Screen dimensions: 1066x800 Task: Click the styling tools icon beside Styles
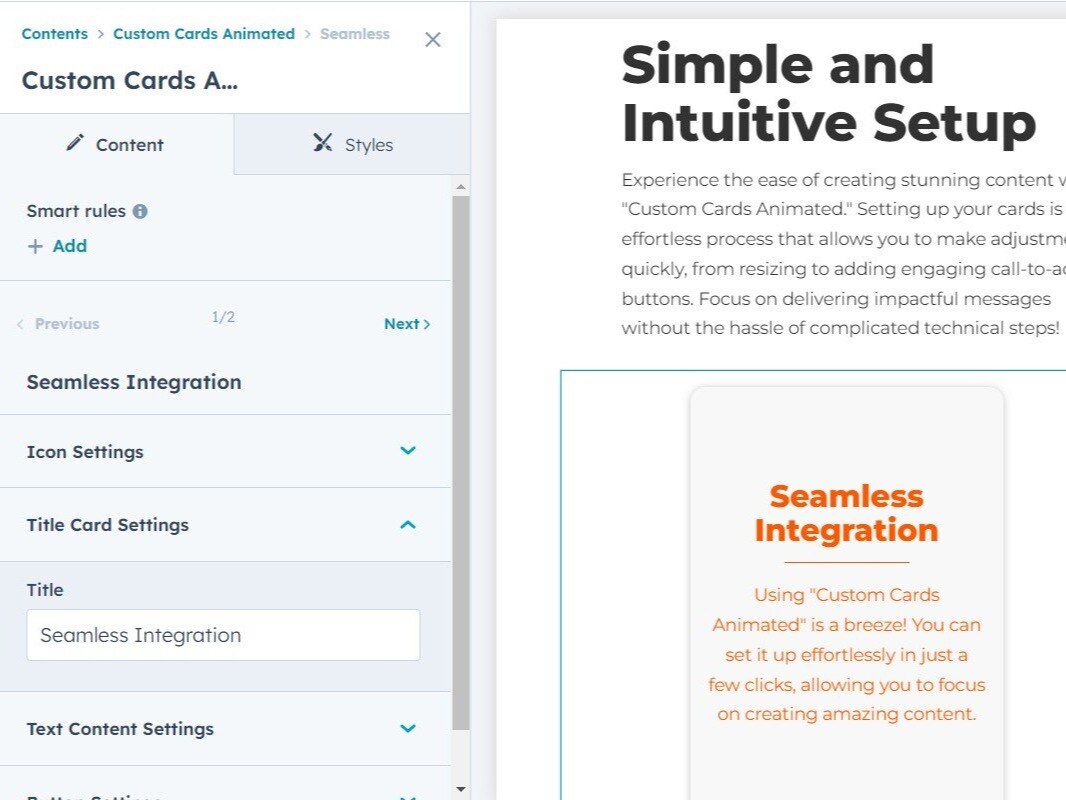[322, 143]
